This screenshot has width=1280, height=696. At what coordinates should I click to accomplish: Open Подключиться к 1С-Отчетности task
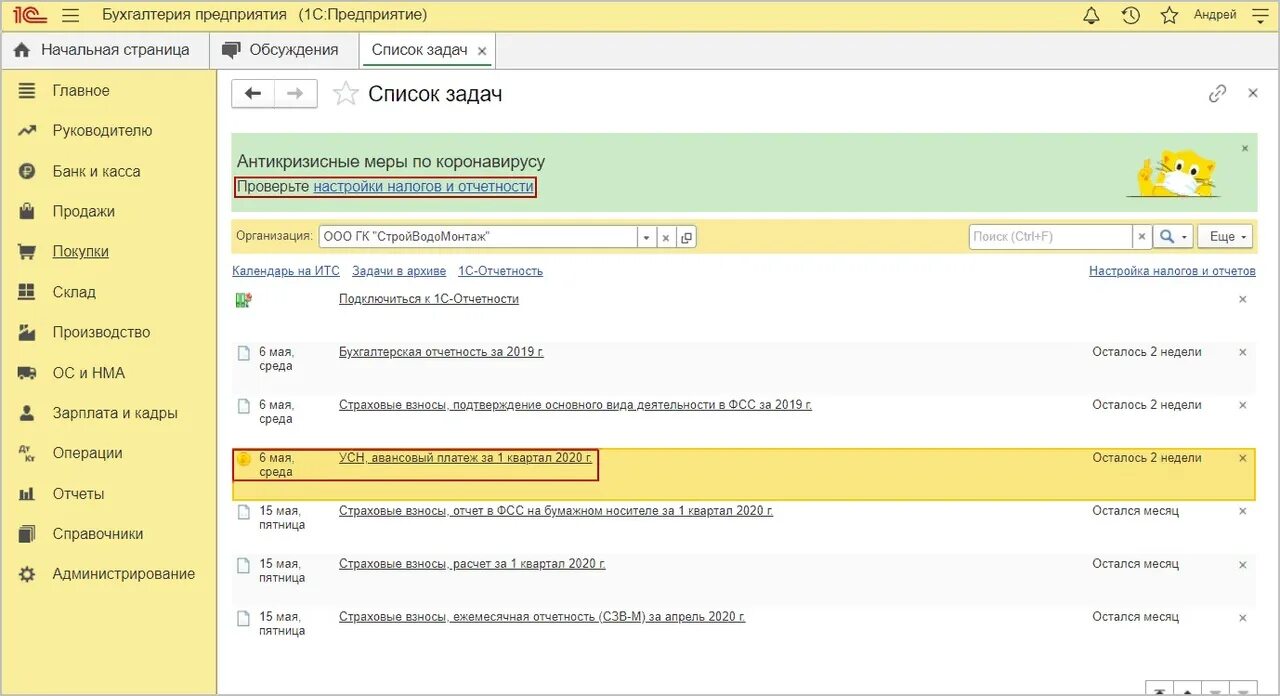[x=429, y=299]
